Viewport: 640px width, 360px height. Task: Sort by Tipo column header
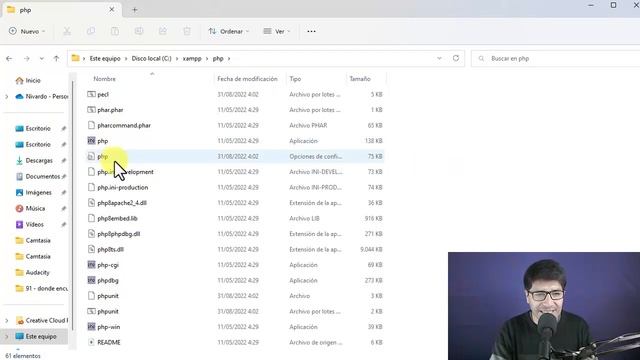295,79
